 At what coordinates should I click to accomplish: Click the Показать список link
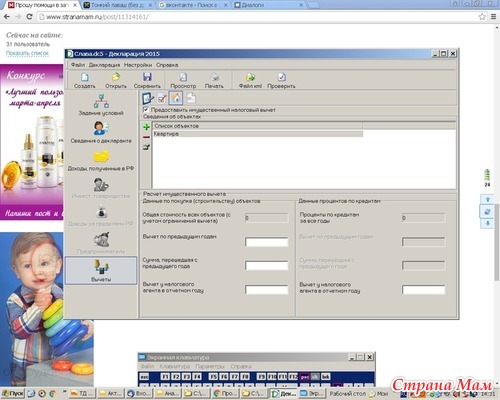pos(27,53)
